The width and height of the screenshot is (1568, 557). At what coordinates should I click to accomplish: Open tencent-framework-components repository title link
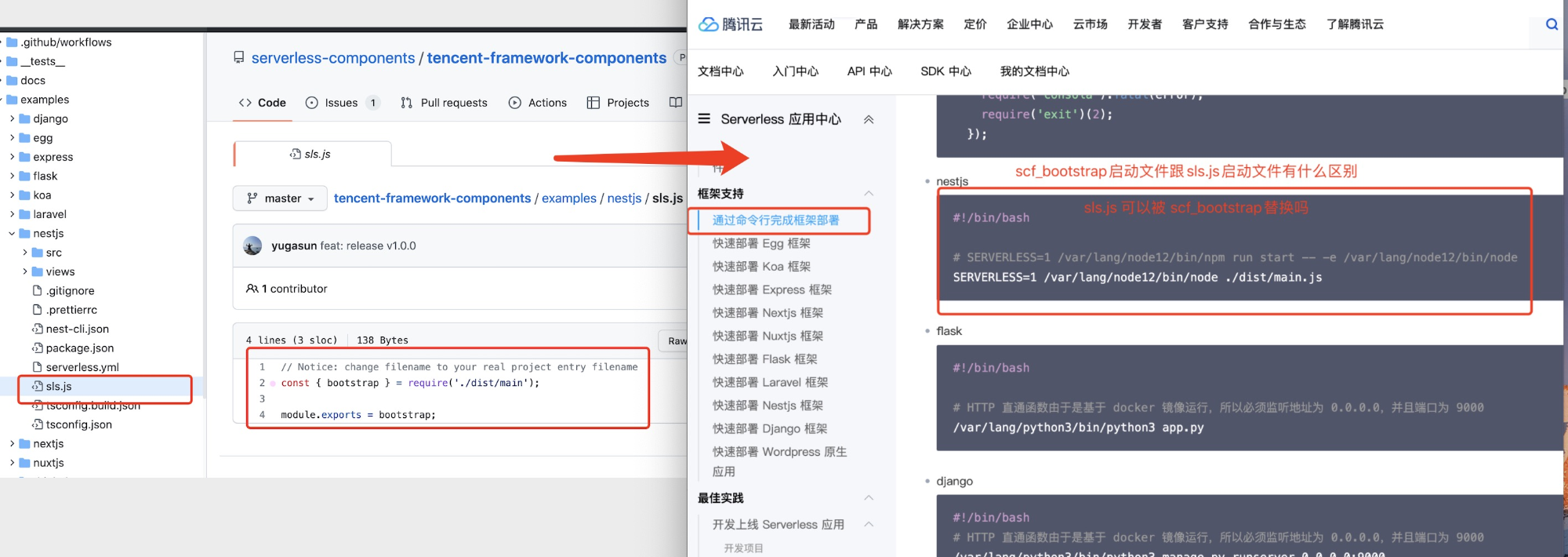pos(546,58)
